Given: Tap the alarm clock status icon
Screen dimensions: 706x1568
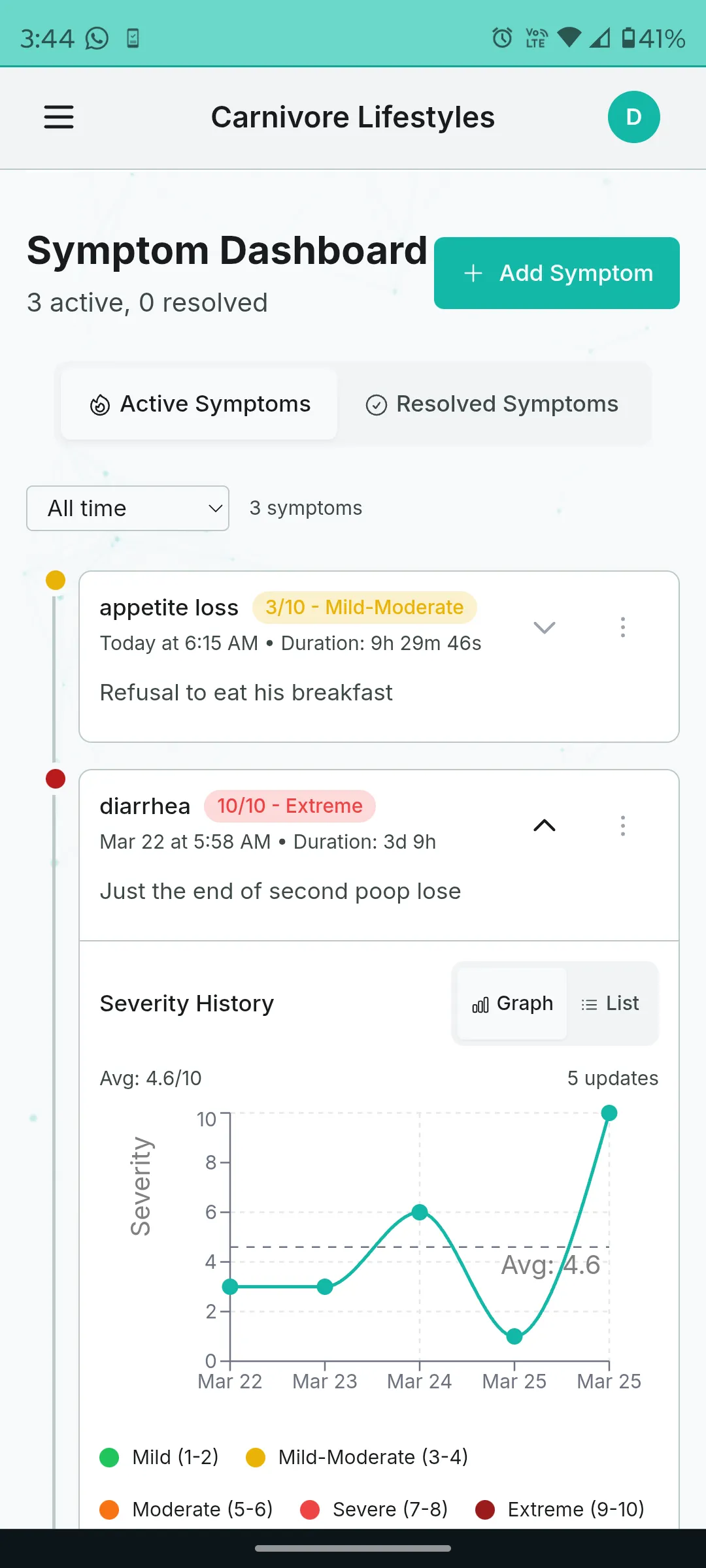Looking at the screenshot, I should (x=502, y=38).
